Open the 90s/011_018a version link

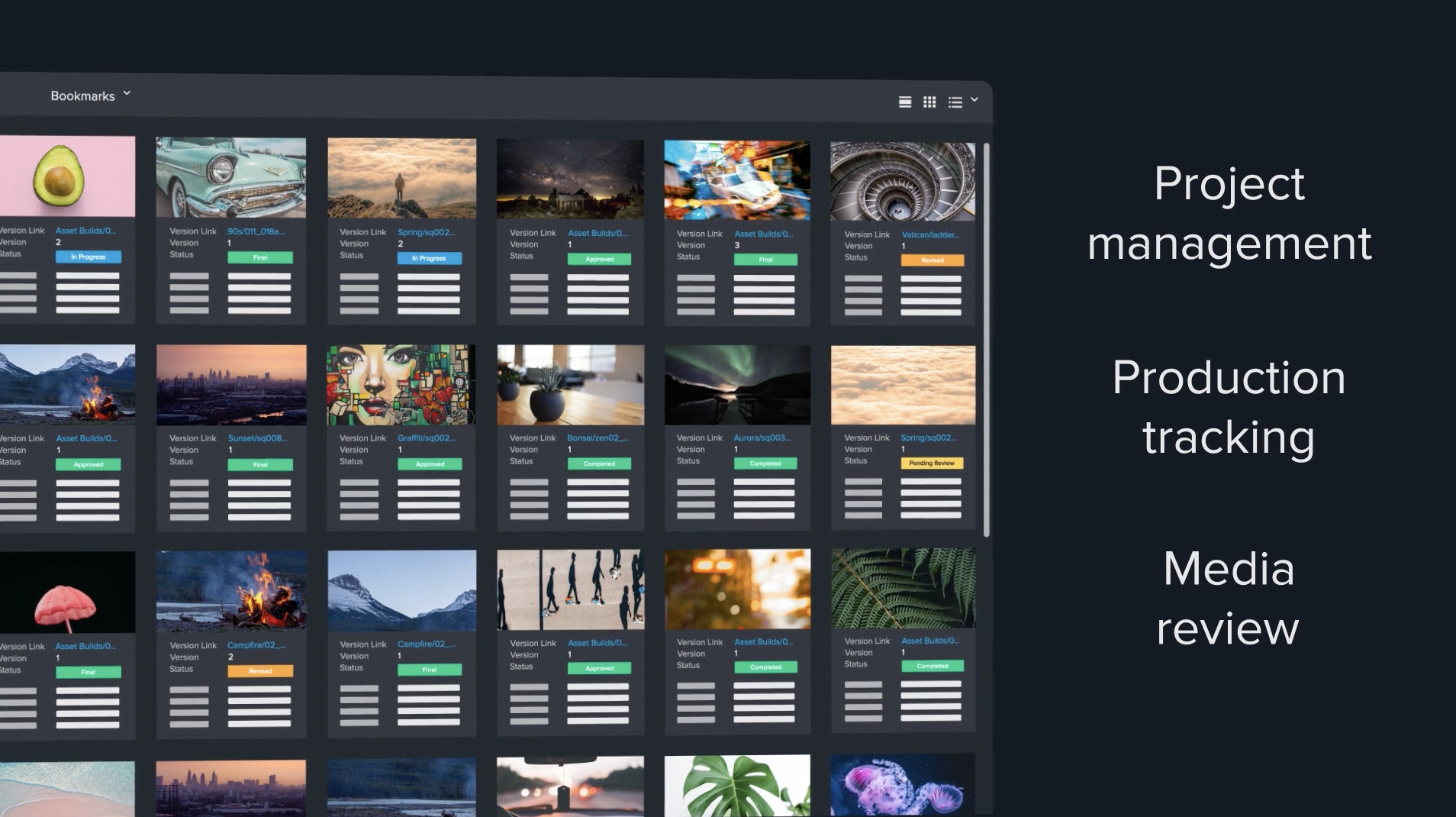tap(256, 231)
